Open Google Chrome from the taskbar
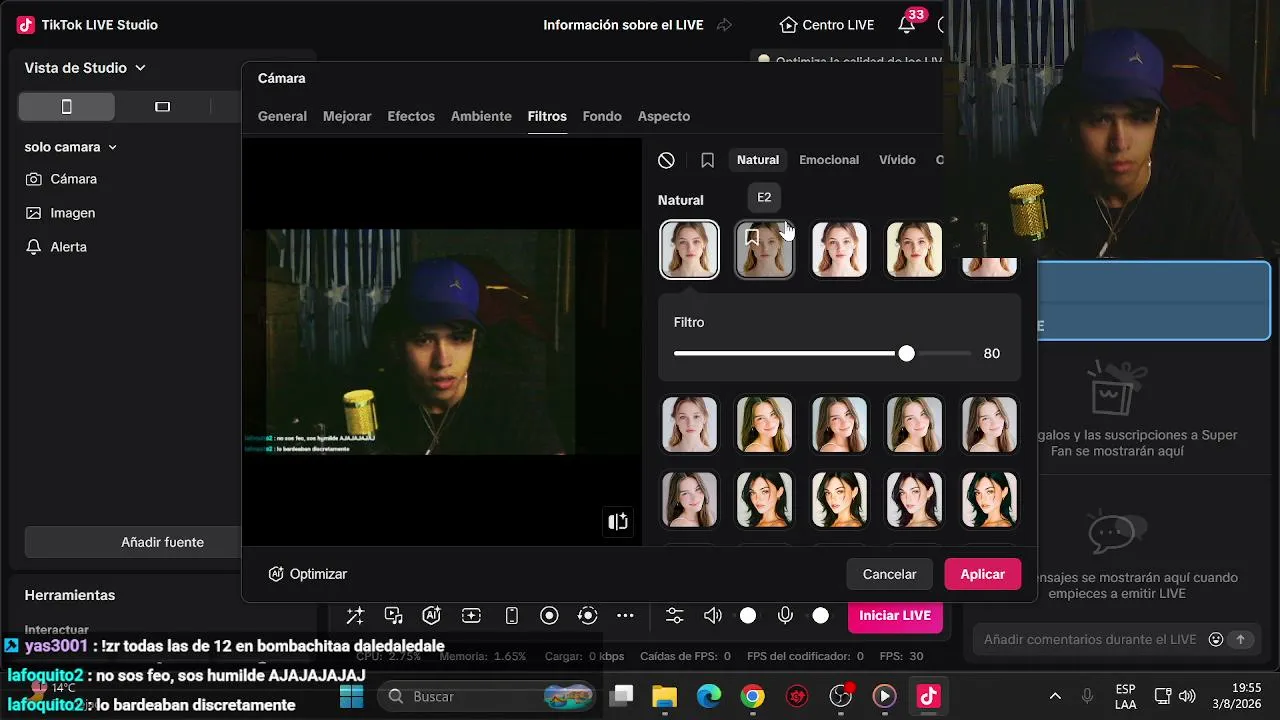The width and height of the screenshot is (1280, 720). [x=753, y=696]
